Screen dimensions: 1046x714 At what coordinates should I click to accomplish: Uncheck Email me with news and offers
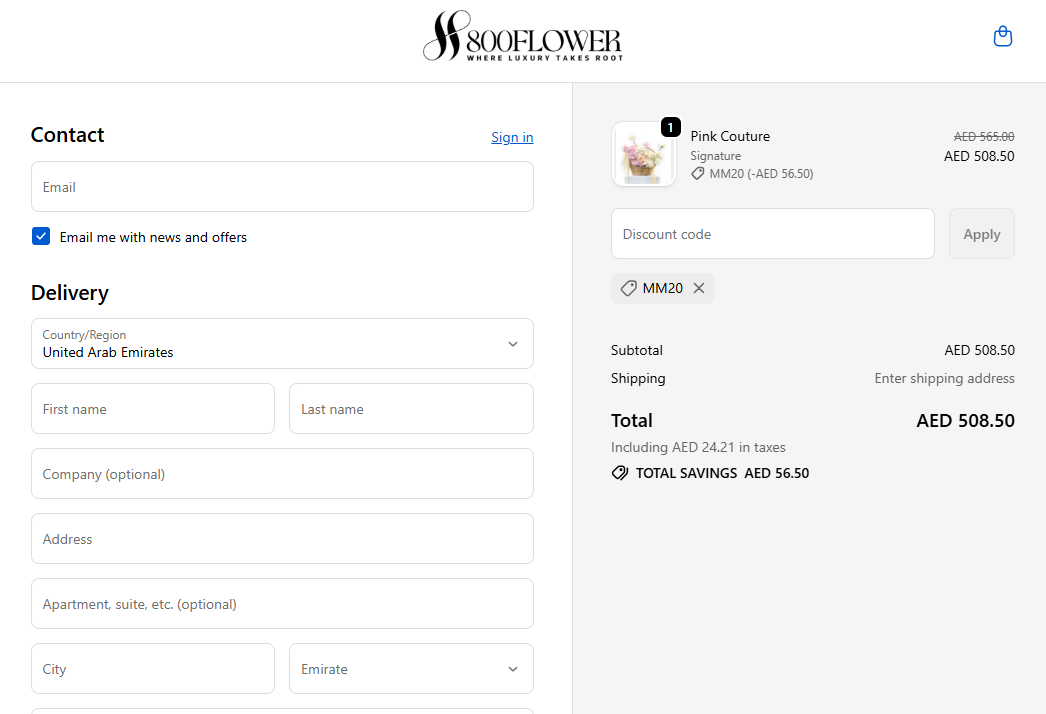41,236
